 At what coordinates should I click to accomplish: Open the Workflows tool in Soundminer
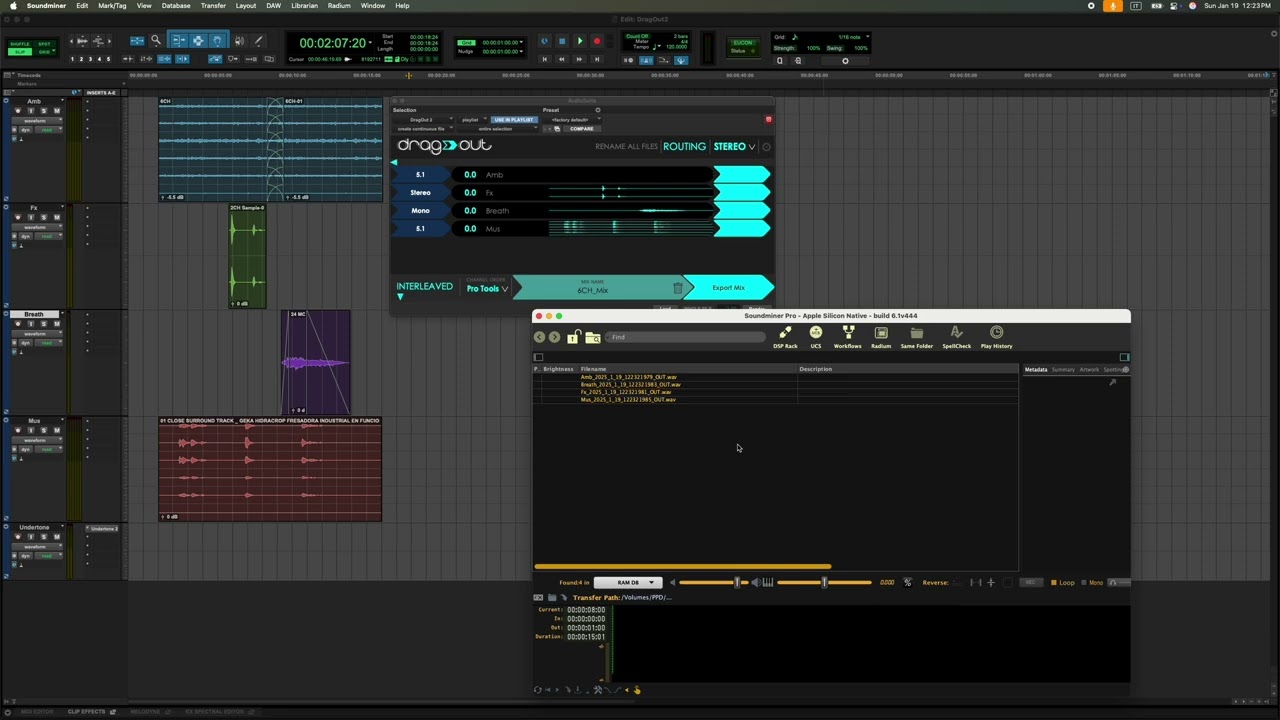coord(847,338)
